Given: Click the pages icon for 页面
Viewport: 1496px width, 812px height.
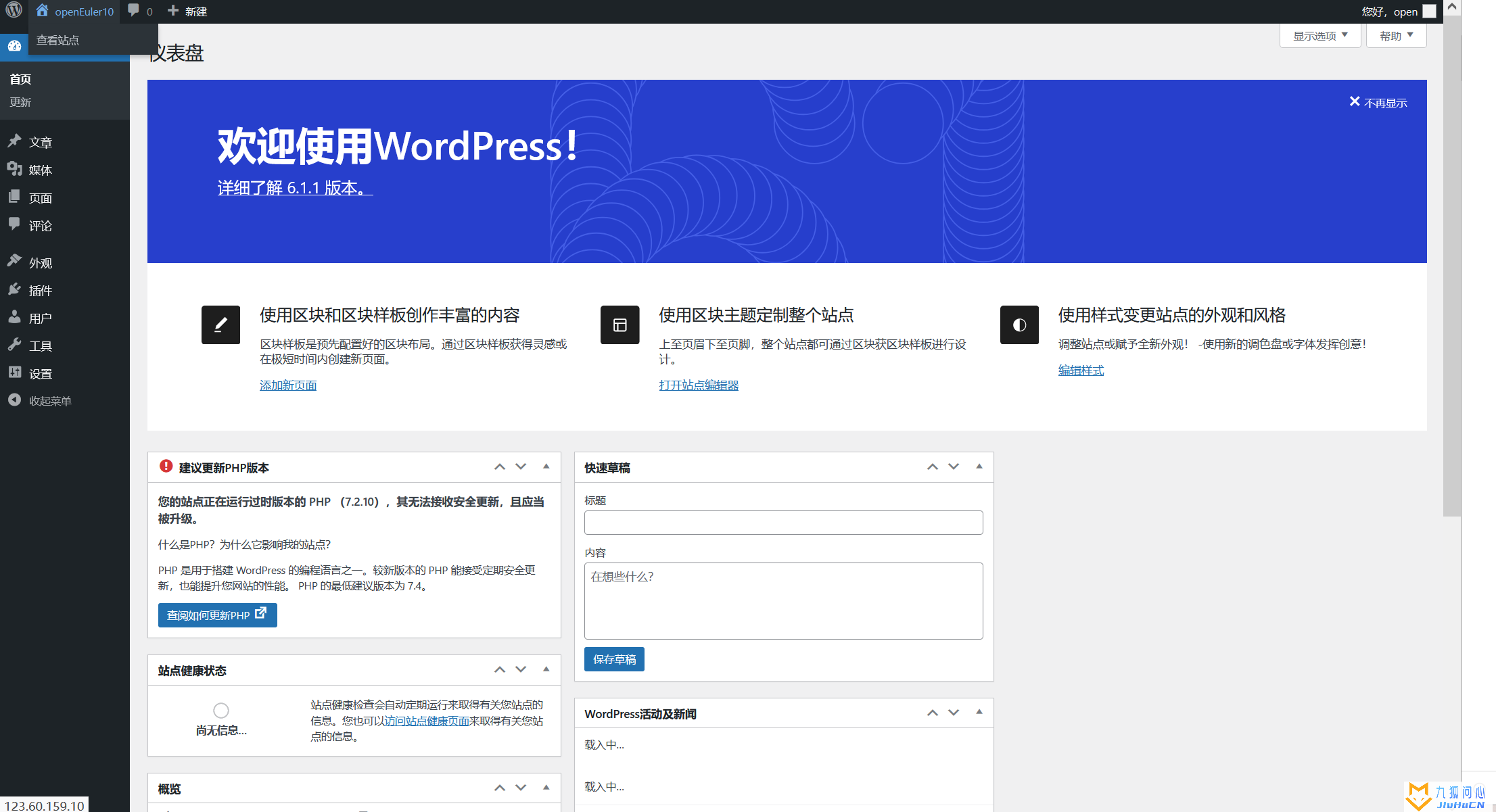Looking at the screenshot, I should (x=14, y=196).
